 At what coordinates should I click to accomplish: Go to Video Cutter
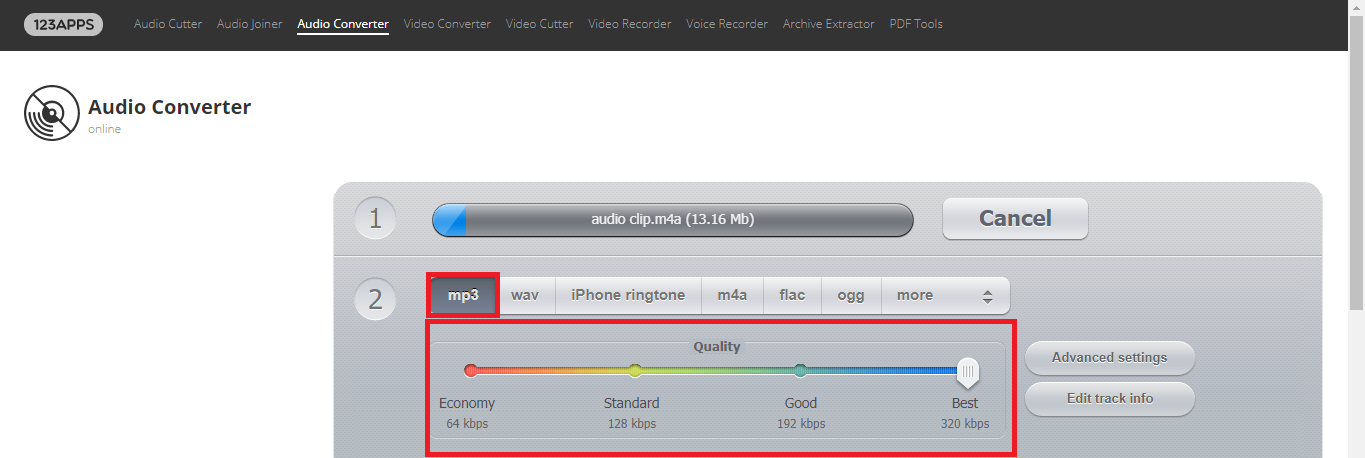pos(540,24)
